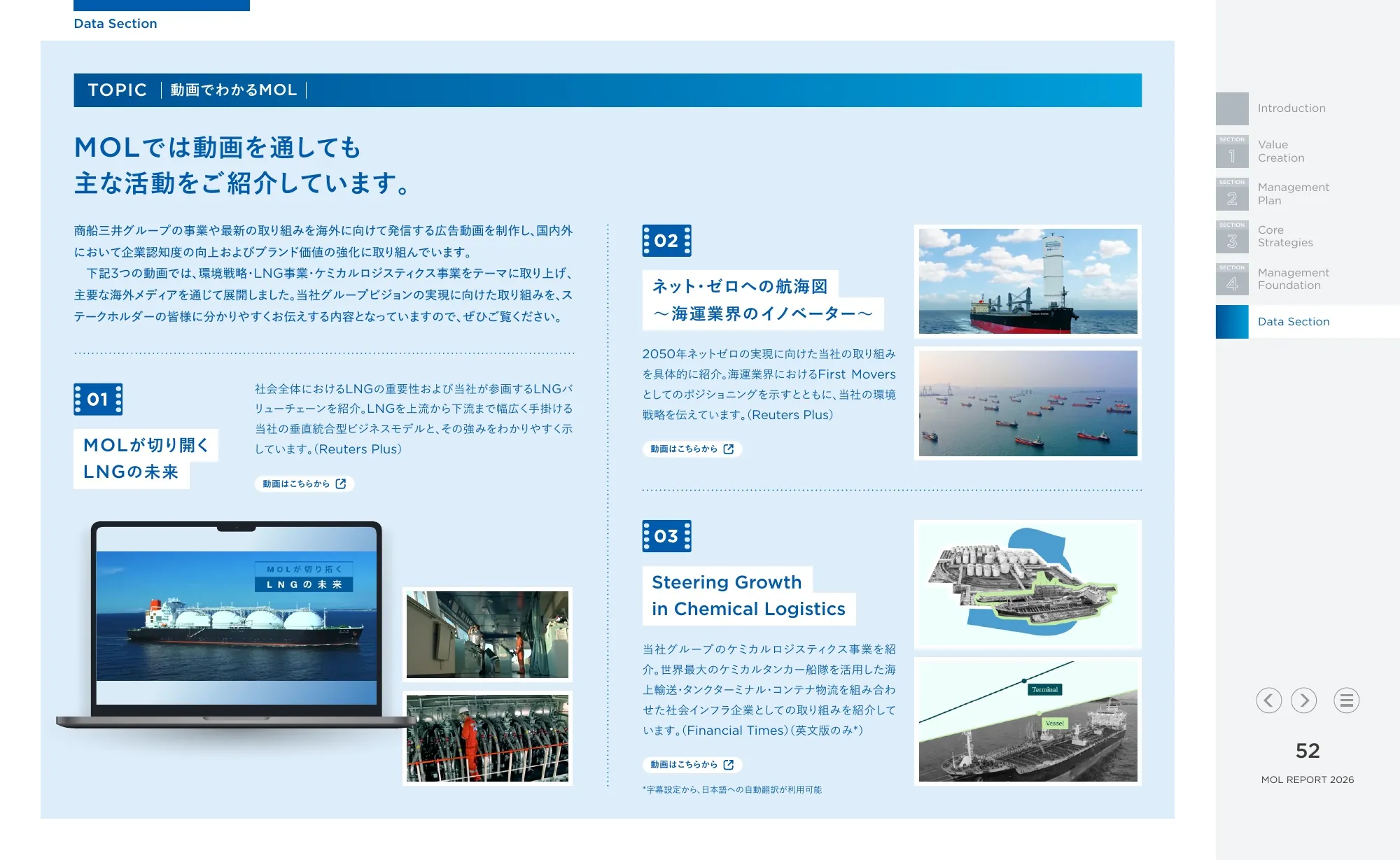
Task: Go to the previous page arrow
Action: point(1268,700)
